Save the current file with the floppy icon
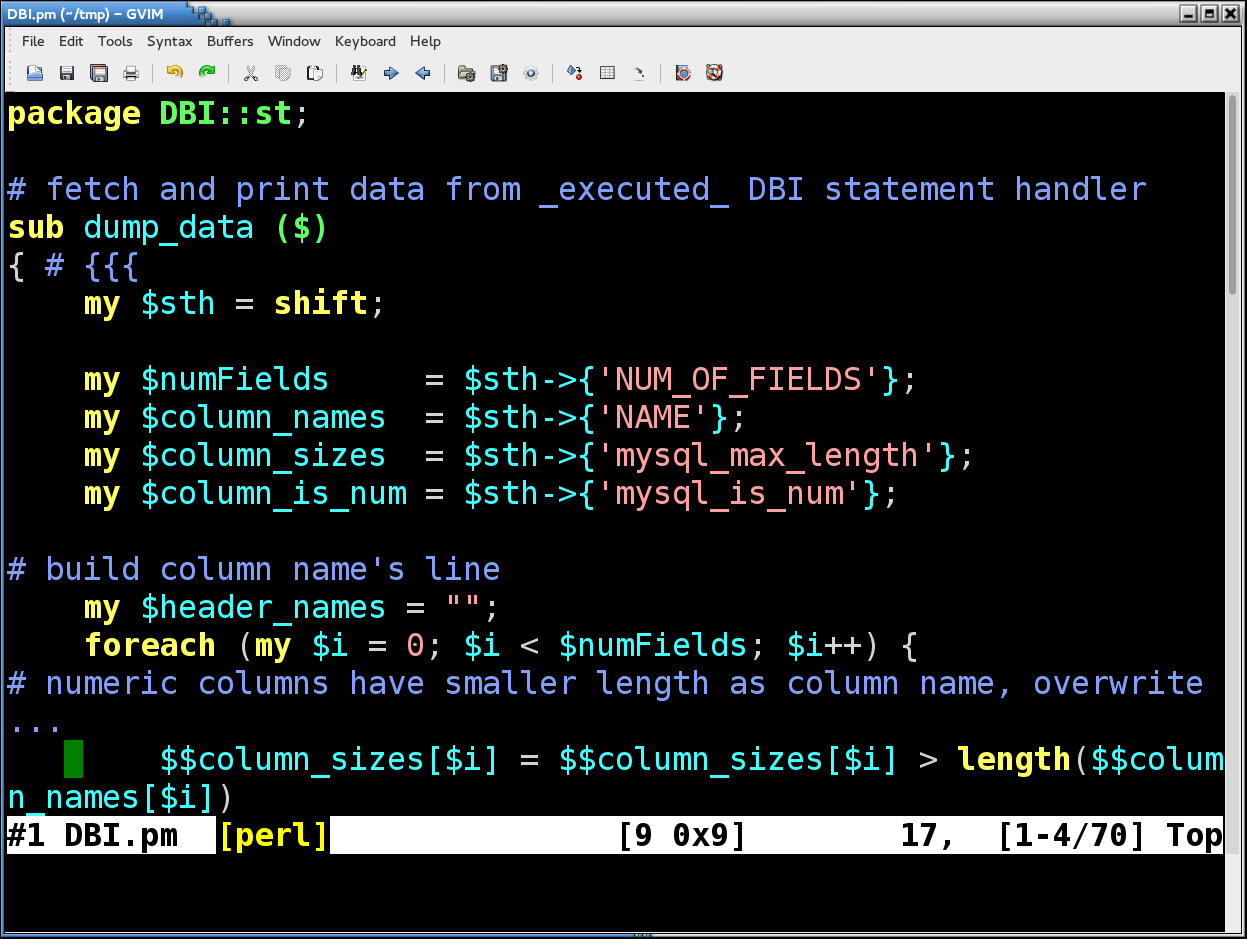The image size is (1247, 939). (x=67, y=73)
